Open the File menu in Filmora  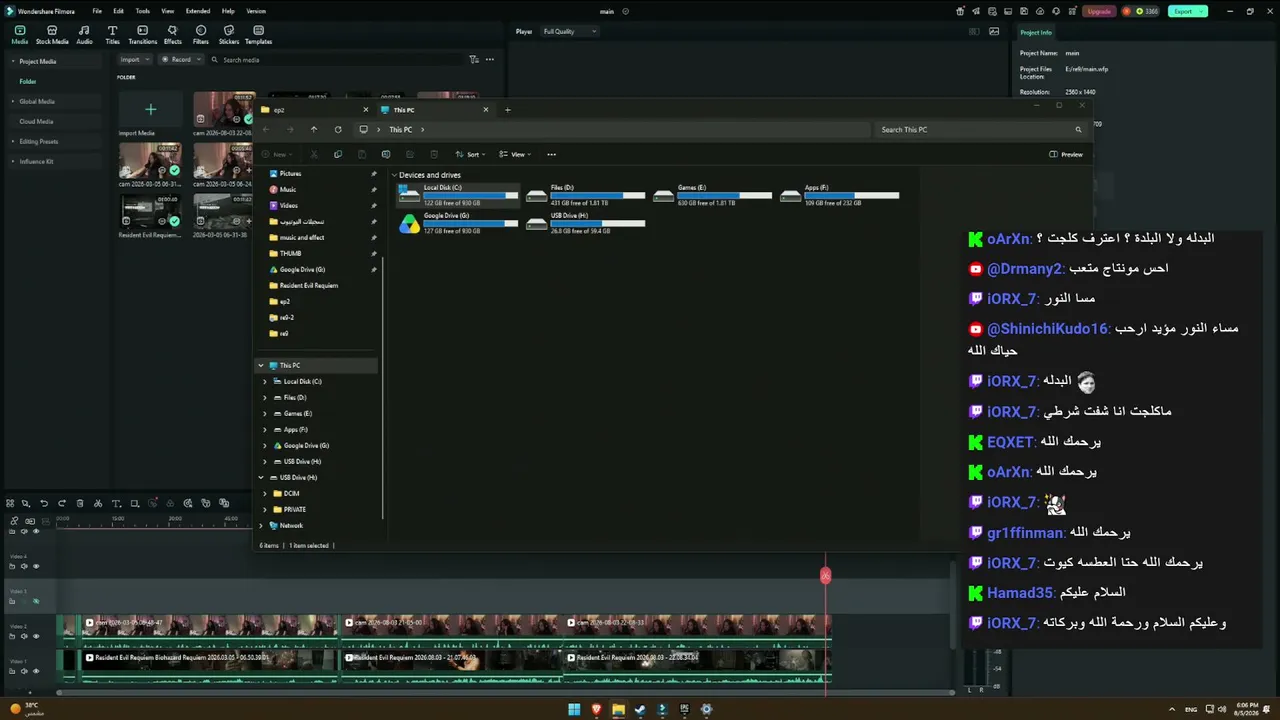(x=97, y=11)
